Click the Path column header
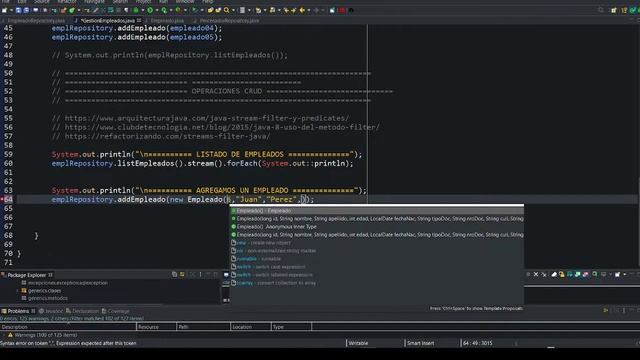640x360 pixels. click(x=203, y=327)
